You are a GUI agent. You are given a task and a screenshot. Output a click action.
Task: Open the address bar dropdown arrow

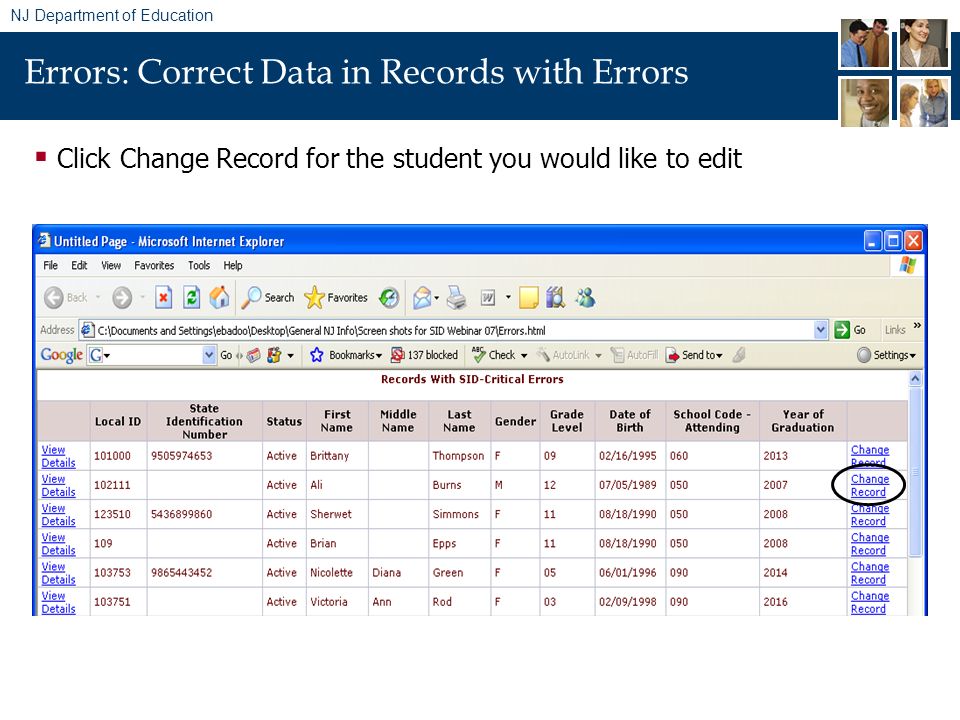[x=820, y=330]
